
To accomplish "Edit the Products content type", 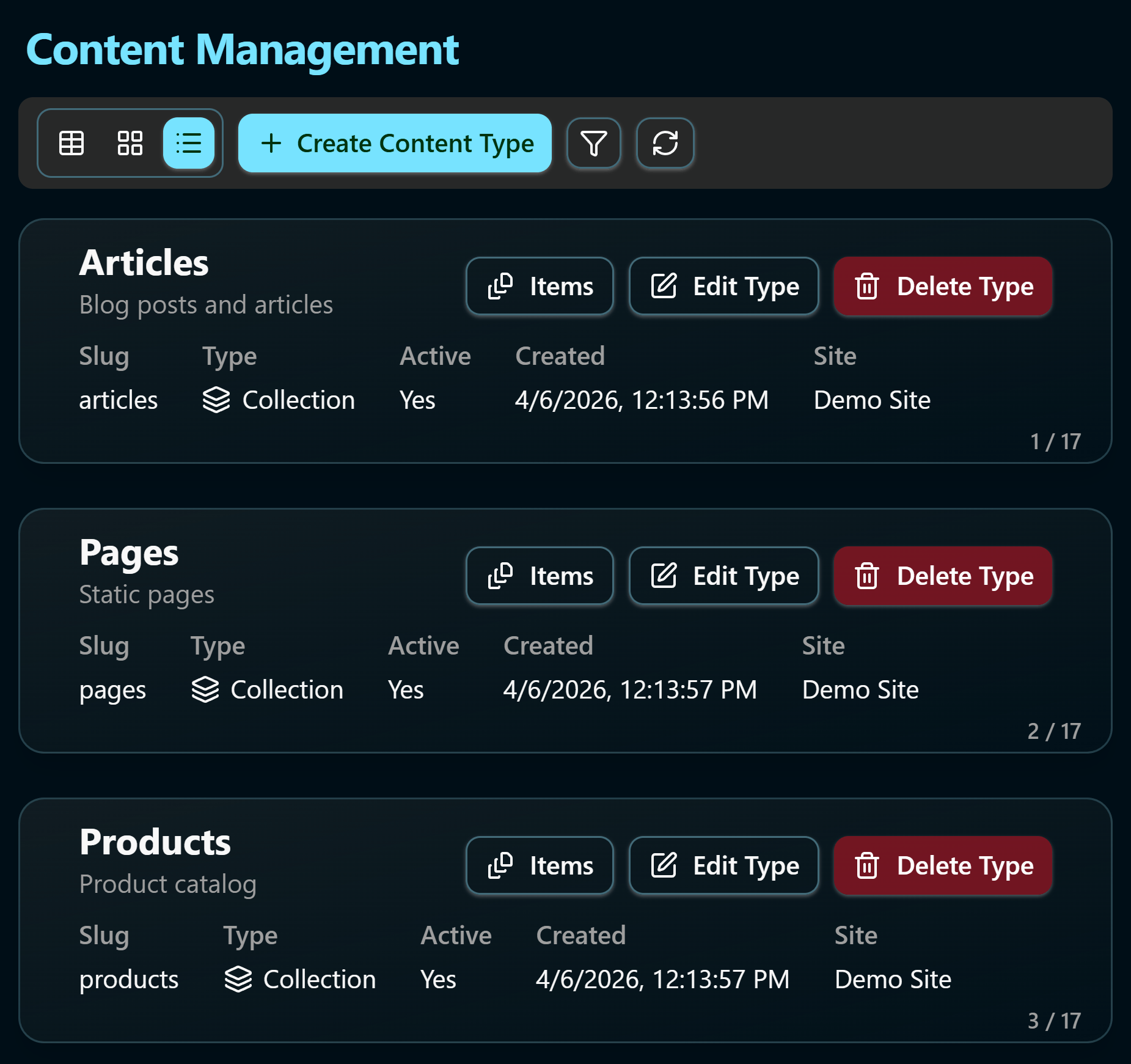I will pyautogui.click(x=723, y=865).
